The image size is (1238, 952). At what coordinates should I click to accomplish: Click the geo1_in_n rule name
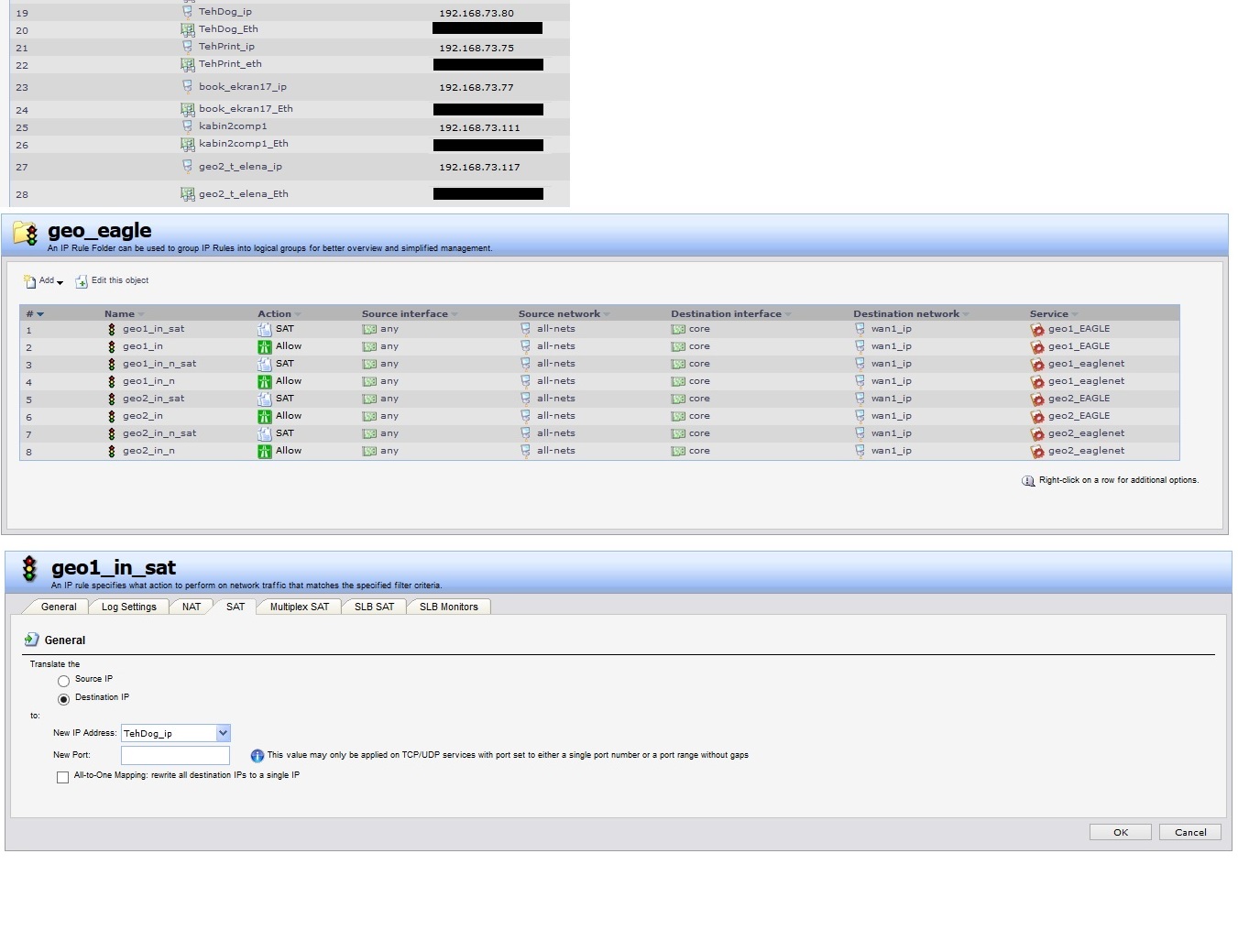click(x=148, y=381)
